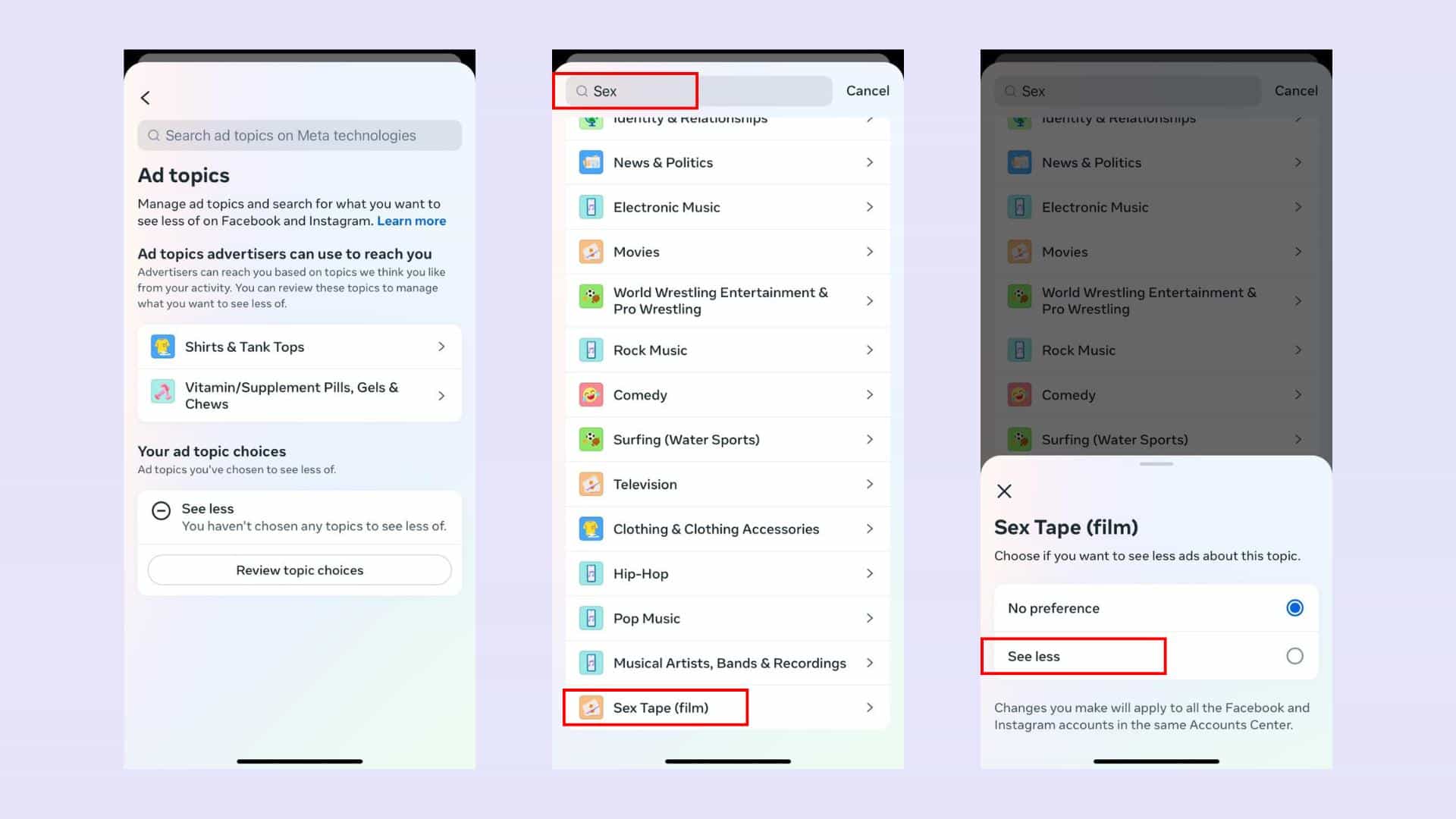The image size is (1456, 819).
Task: Click the Sex Tape film topic icon
Action: coord(591,707)
